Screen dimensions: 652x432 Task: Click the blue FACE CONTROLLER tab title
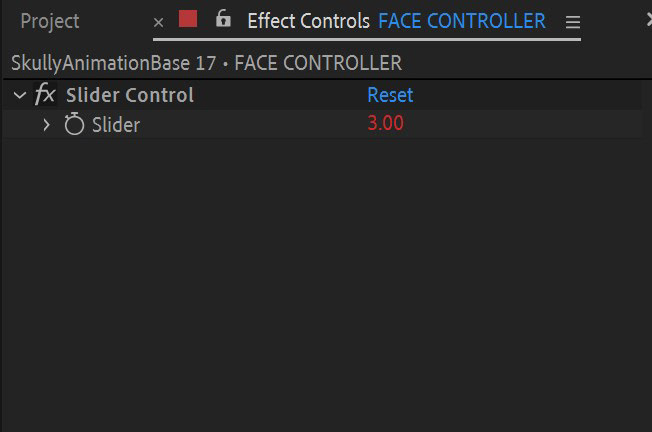(x=462, y=21)
